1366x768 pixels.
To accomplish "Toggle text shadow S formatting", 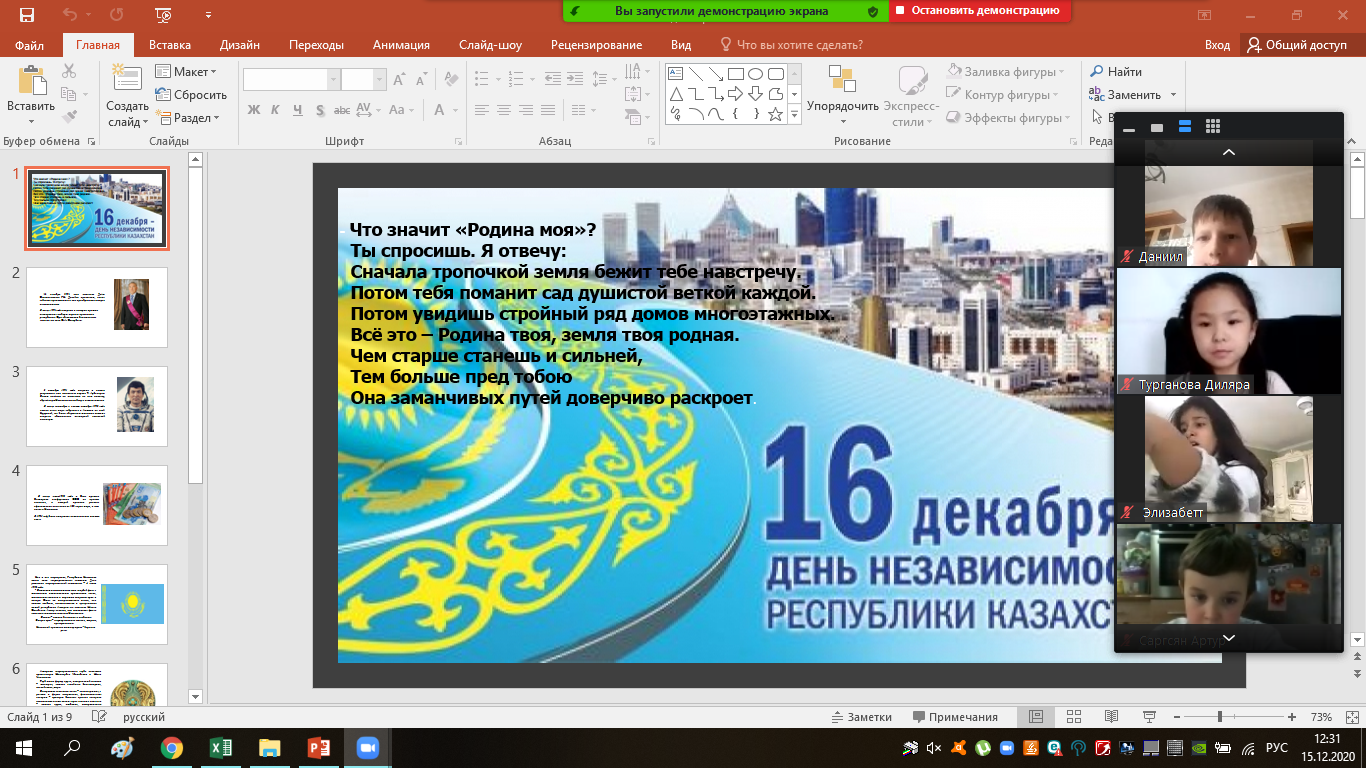I will pos(320,110).
